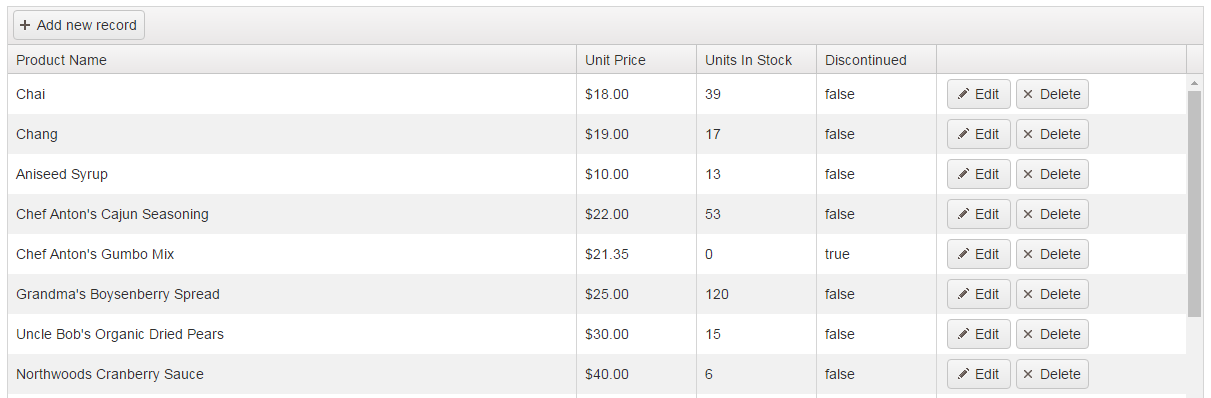Sort by Unit Price column header
The image size is (1211, 398).
pyautogui.click(x=636, y=60)
